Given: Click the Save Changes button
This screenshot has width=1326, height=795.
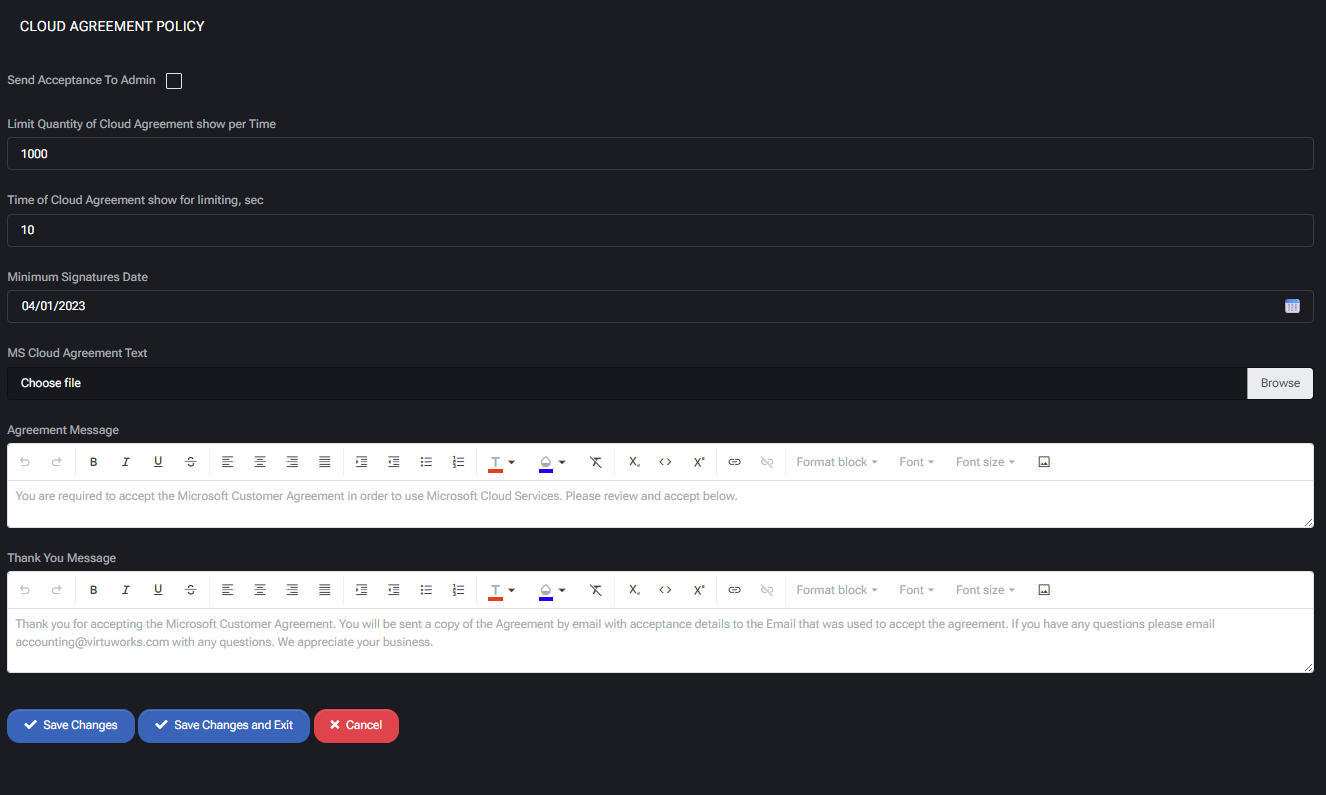Looking at the screenshot, I should pyautogui.click(x=71, y=726).
